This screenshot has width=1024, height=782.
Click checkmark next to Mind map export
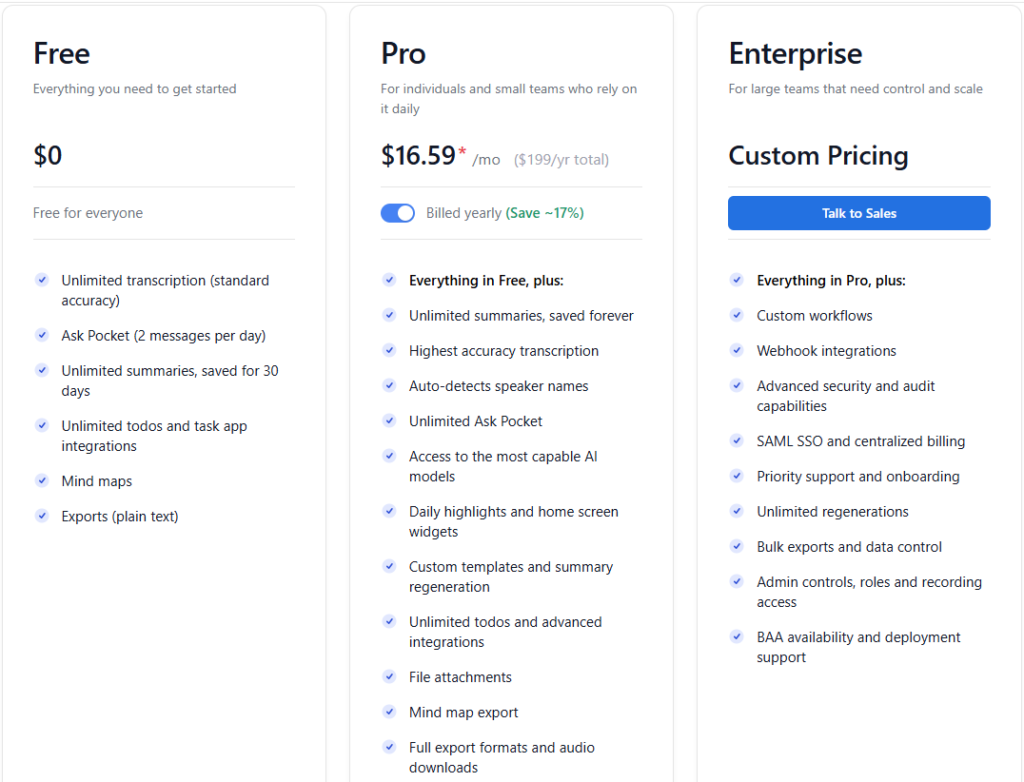(x=389, y=711)
